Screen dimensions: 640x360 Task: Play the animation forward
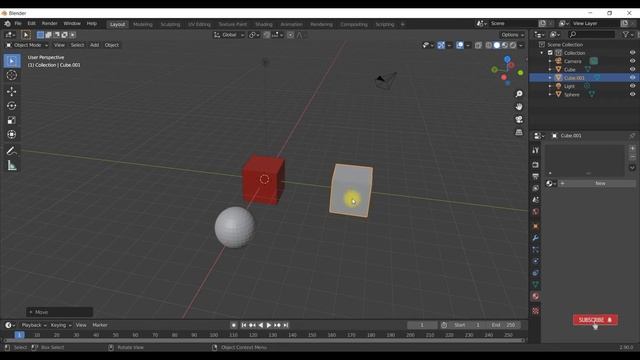(269, 325)
